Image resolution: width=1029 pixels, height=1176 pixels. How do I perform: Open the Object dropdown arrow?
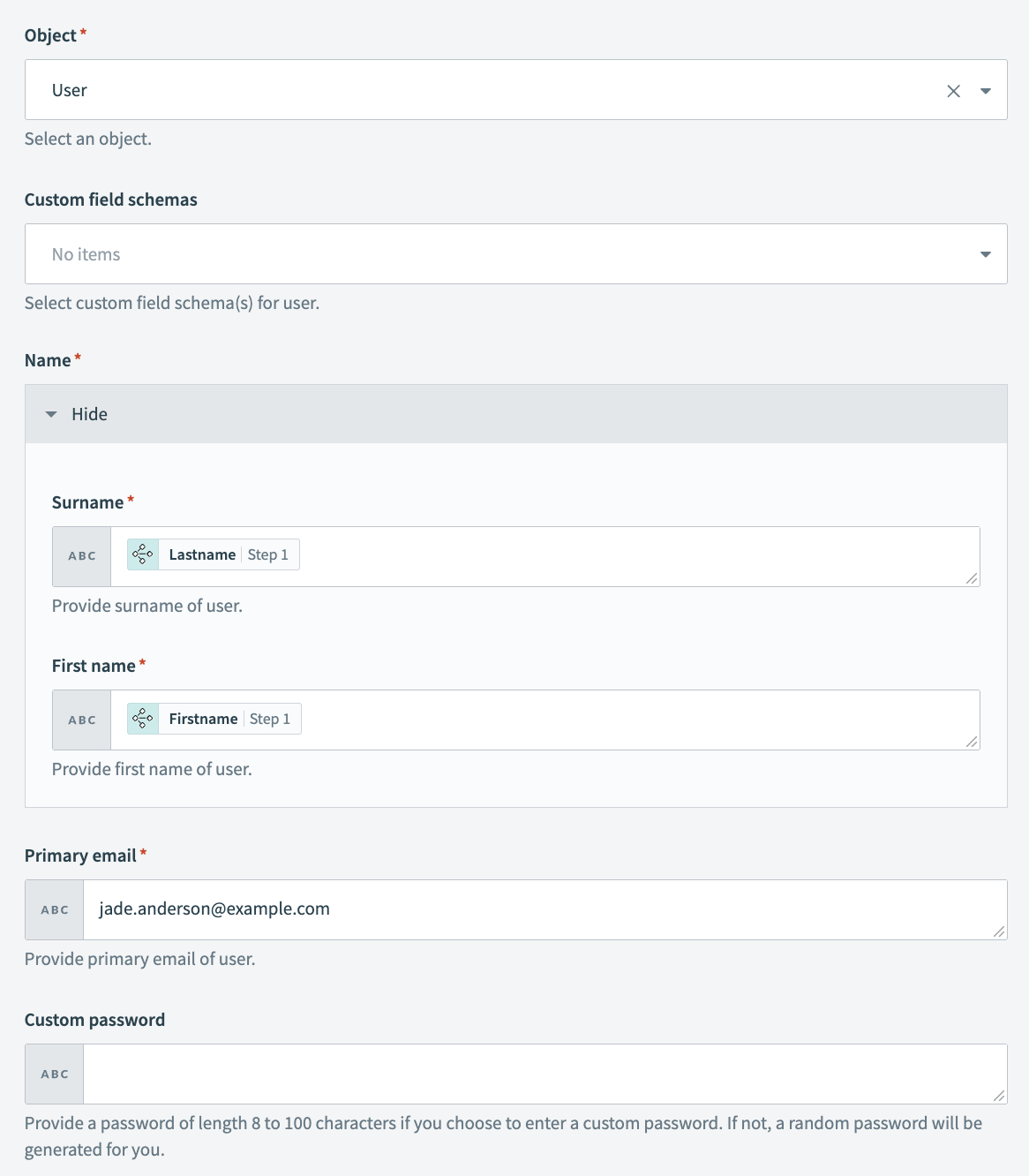985,89
